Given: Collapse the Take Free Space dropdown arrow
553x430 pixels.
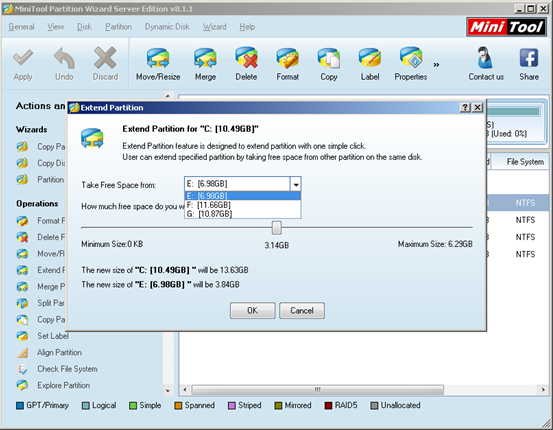Looking at the screenshot, I should [296, 184].
